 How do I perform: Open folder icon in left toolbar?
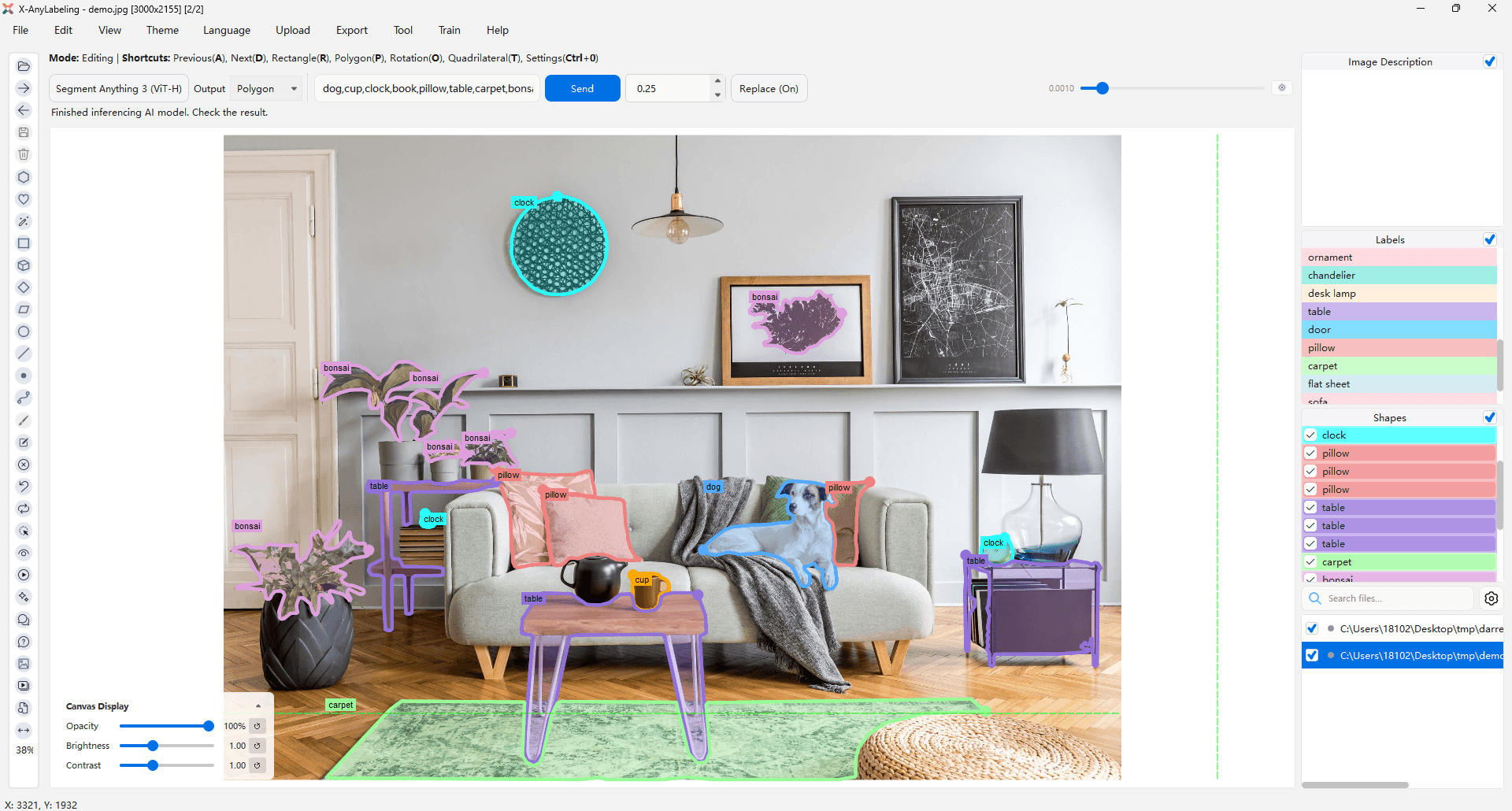tap(24, 66)
